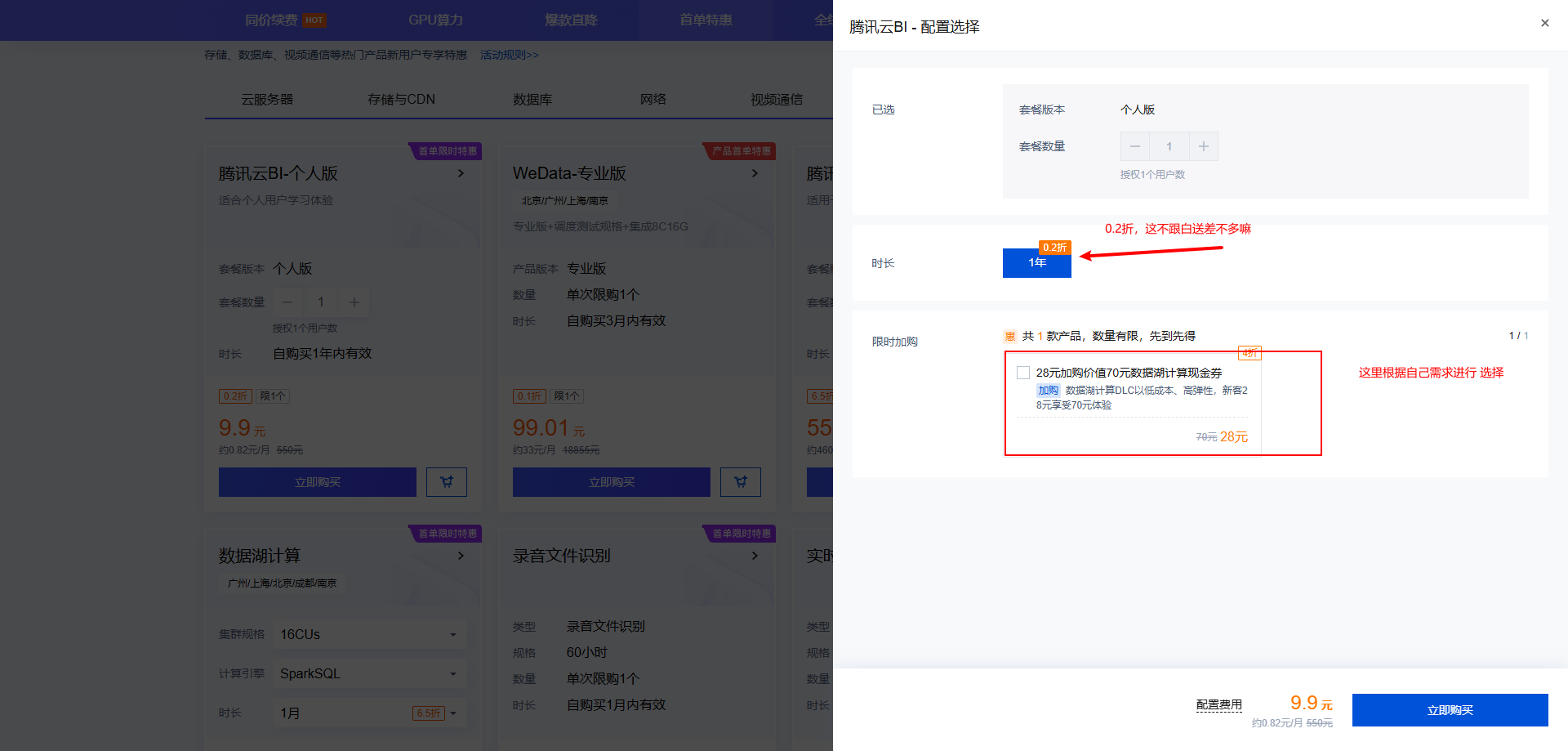Image resolution: width=1568 pixels, height=751 pixels.
Task: Check the 28元加购数据湖计算现金券 checkbox
Action: (x=1023, y=373)
